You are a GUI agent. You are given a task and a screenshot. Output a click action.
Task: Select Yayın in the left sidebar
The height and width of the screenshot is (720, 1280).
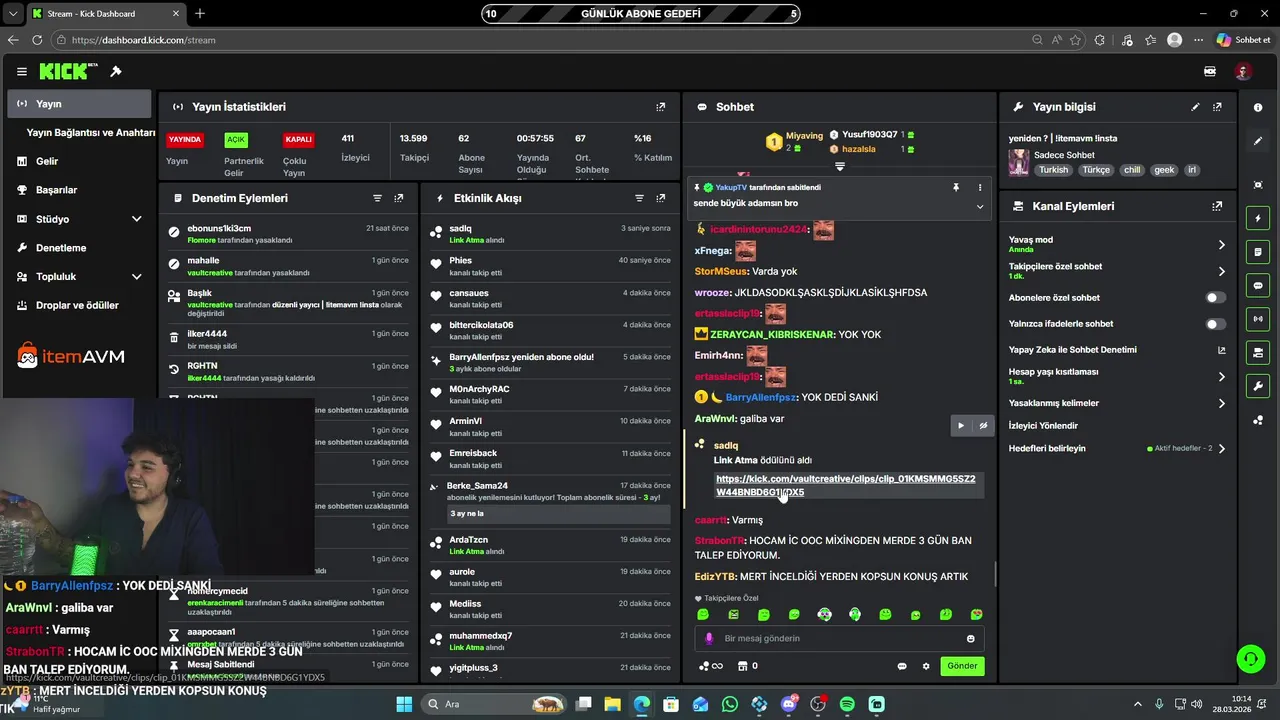79,104
